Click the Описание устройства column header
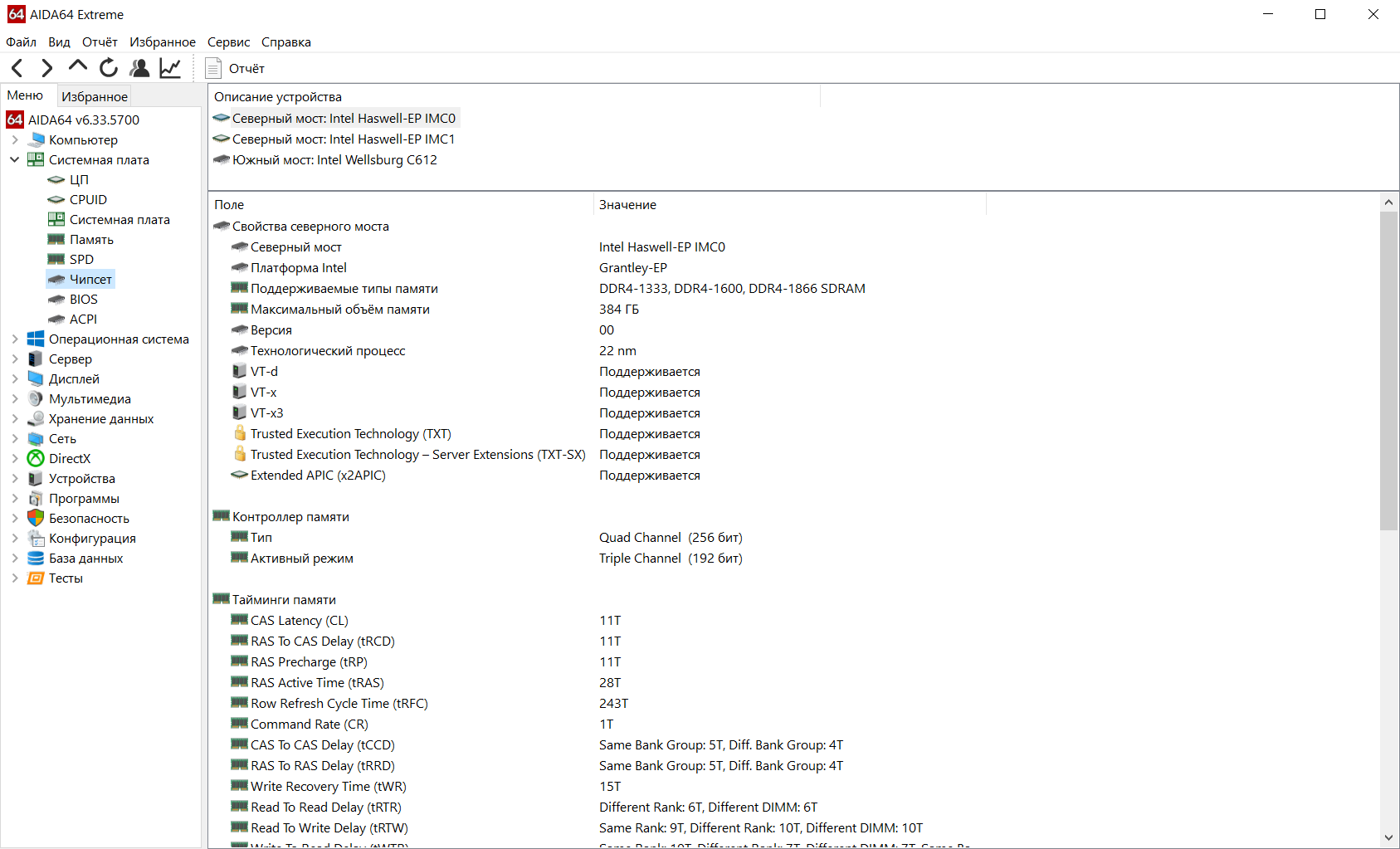Screen dimensions: 1400x849 tap(514, 97)
